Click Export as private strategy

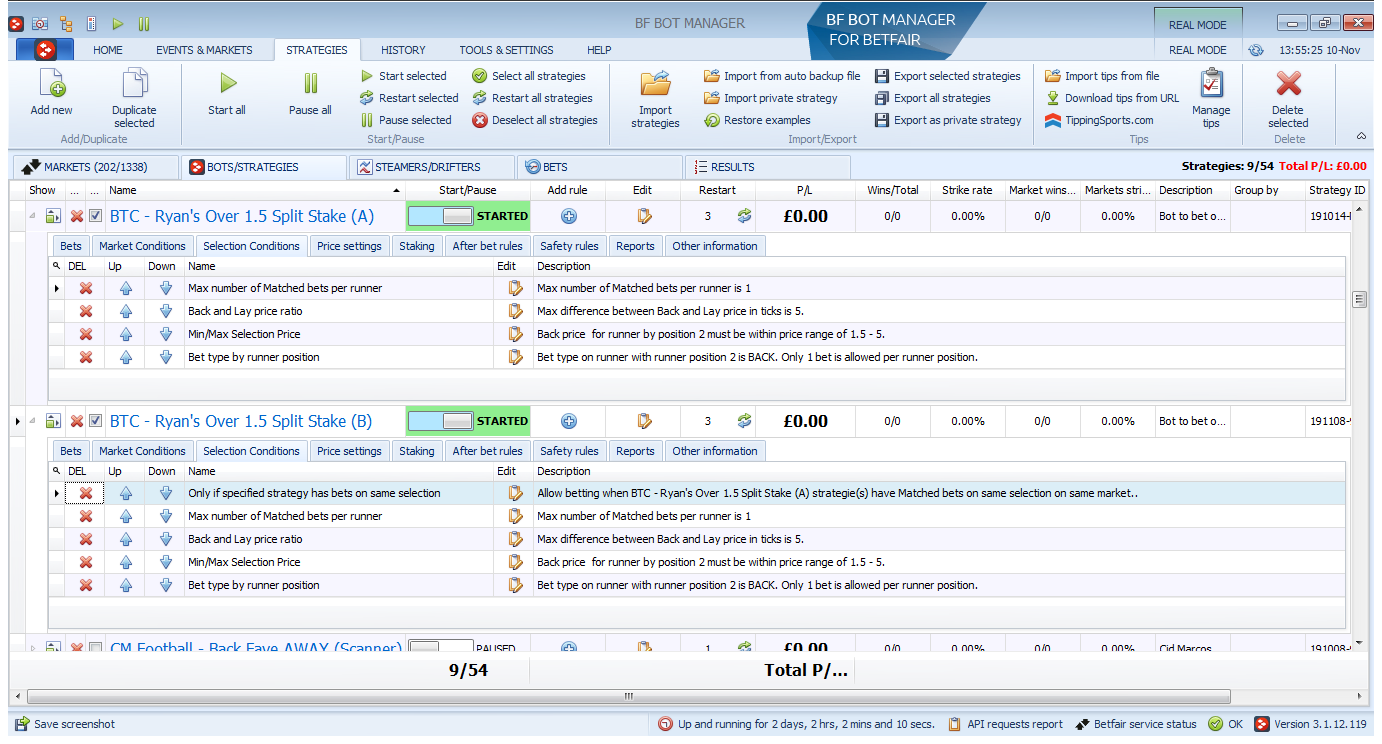tap(948, 120)
